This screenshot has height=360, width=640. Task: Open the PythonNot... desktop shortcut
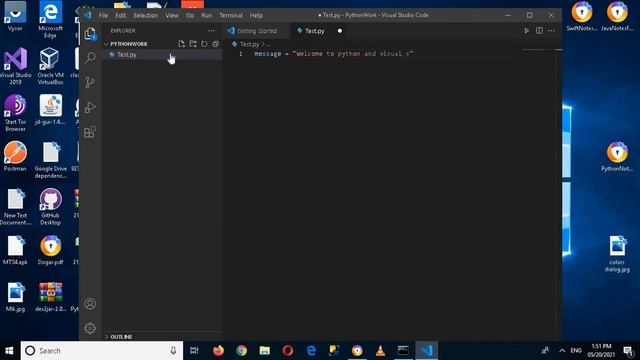(x=617, y=157)
